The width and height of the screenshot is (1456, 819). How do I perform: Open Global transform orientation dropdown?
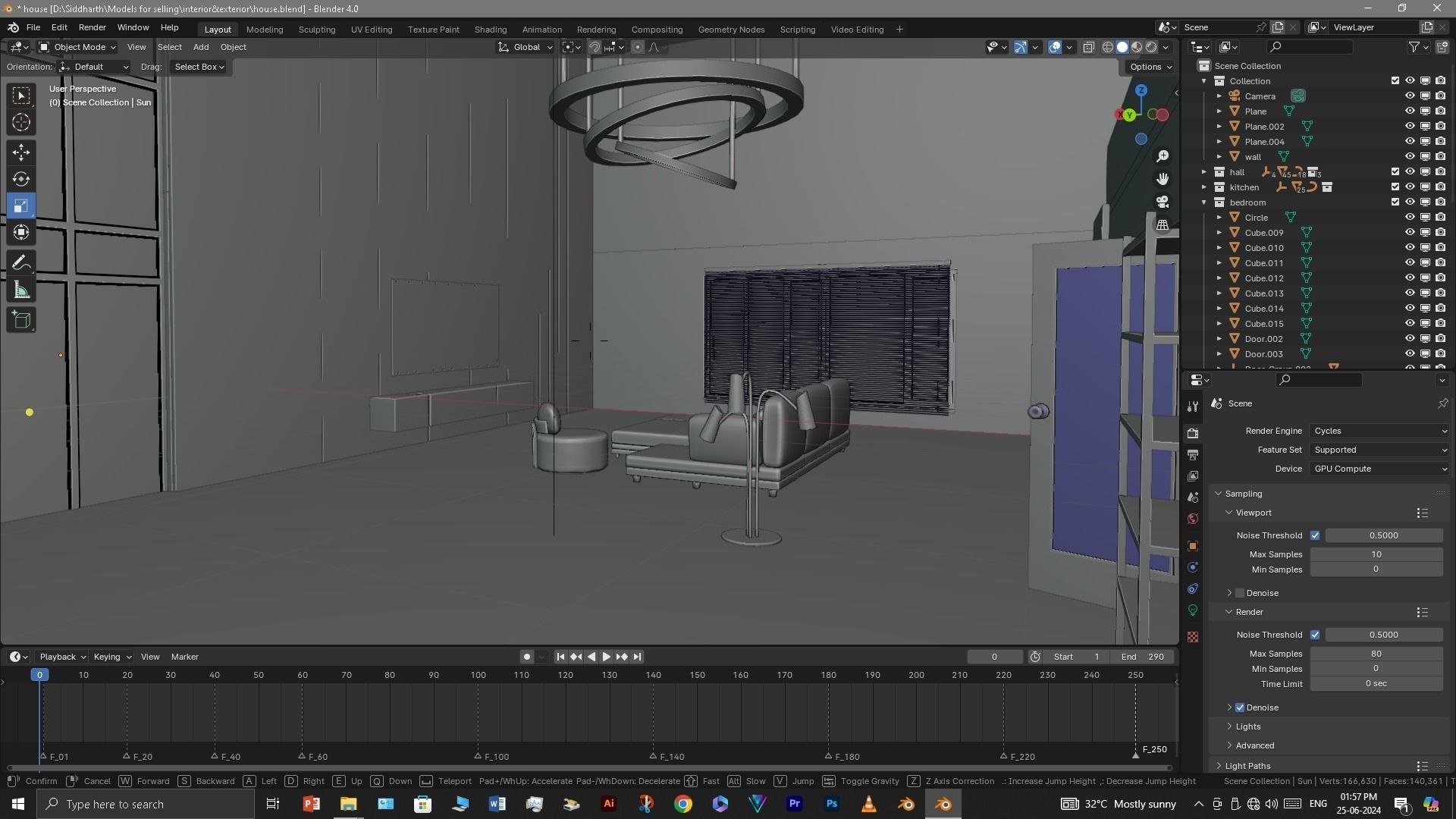pyautogui.click(x=525, y=47)
